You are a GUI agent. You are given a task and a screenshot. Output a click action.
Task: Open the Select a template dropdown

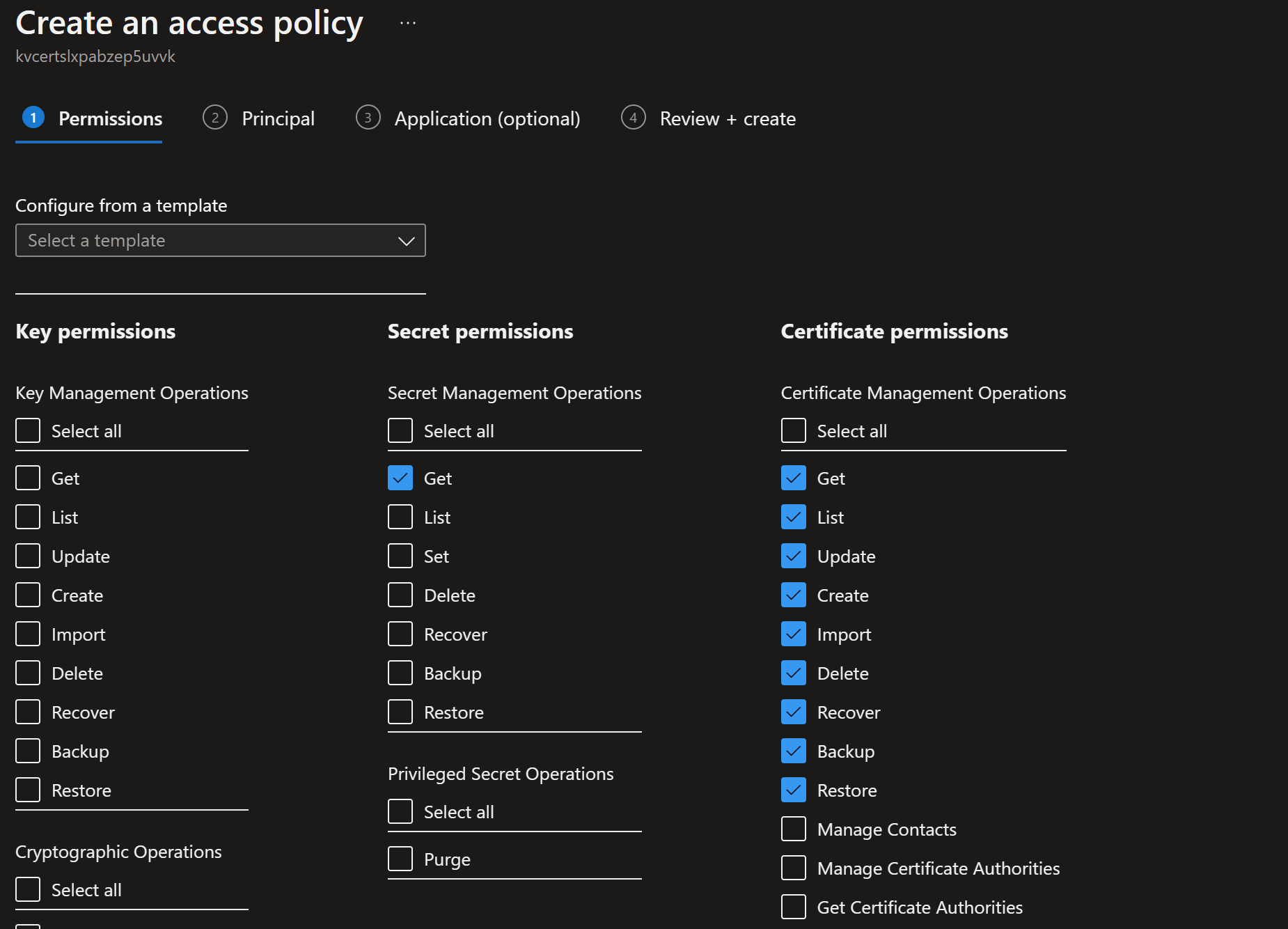(220, 240)
